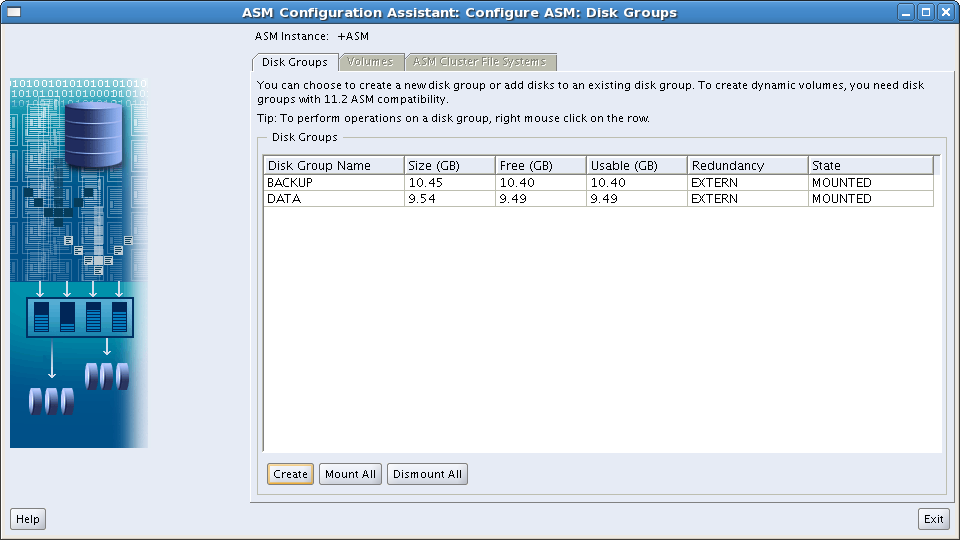This screenshot has height=540, width=960.
Task: Maximize the ASM Configuration Assistant window
Action: pyautogui.click(x=926, y=12)
